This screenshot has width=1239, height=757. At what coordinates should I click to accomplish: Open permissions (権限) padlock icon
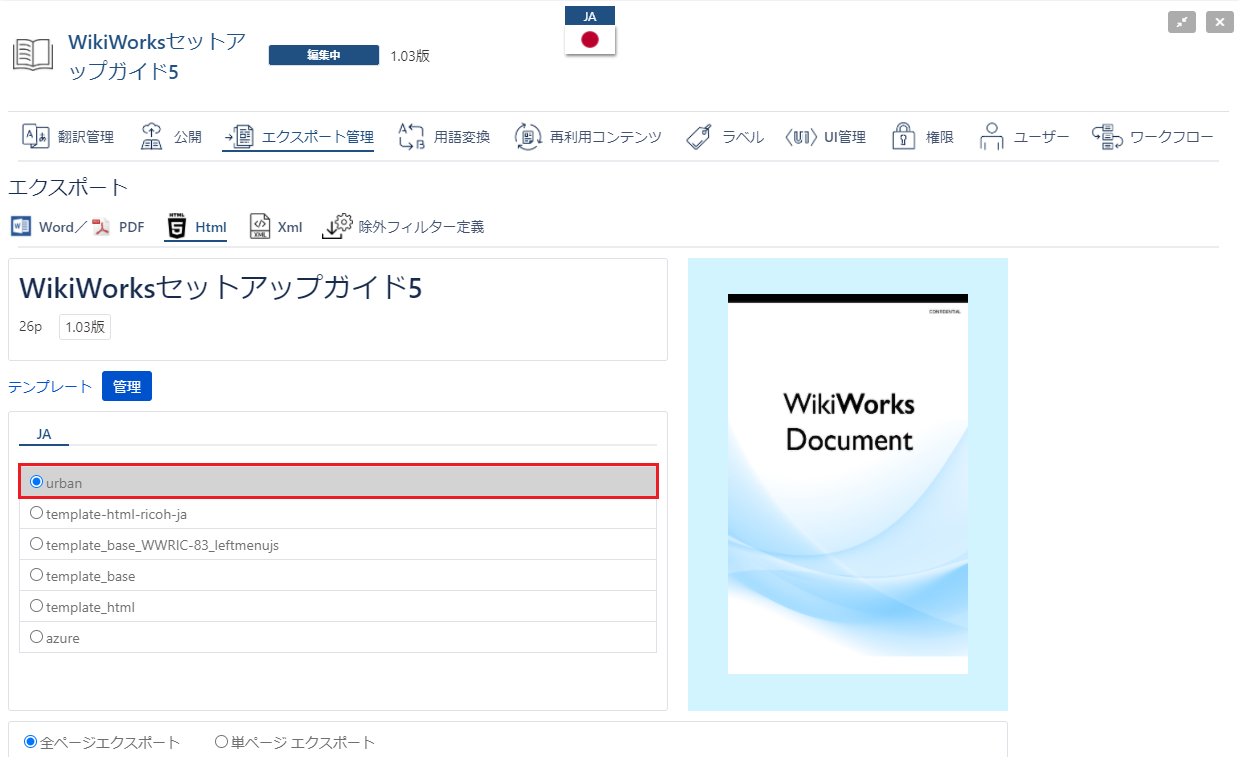(904, 137)
